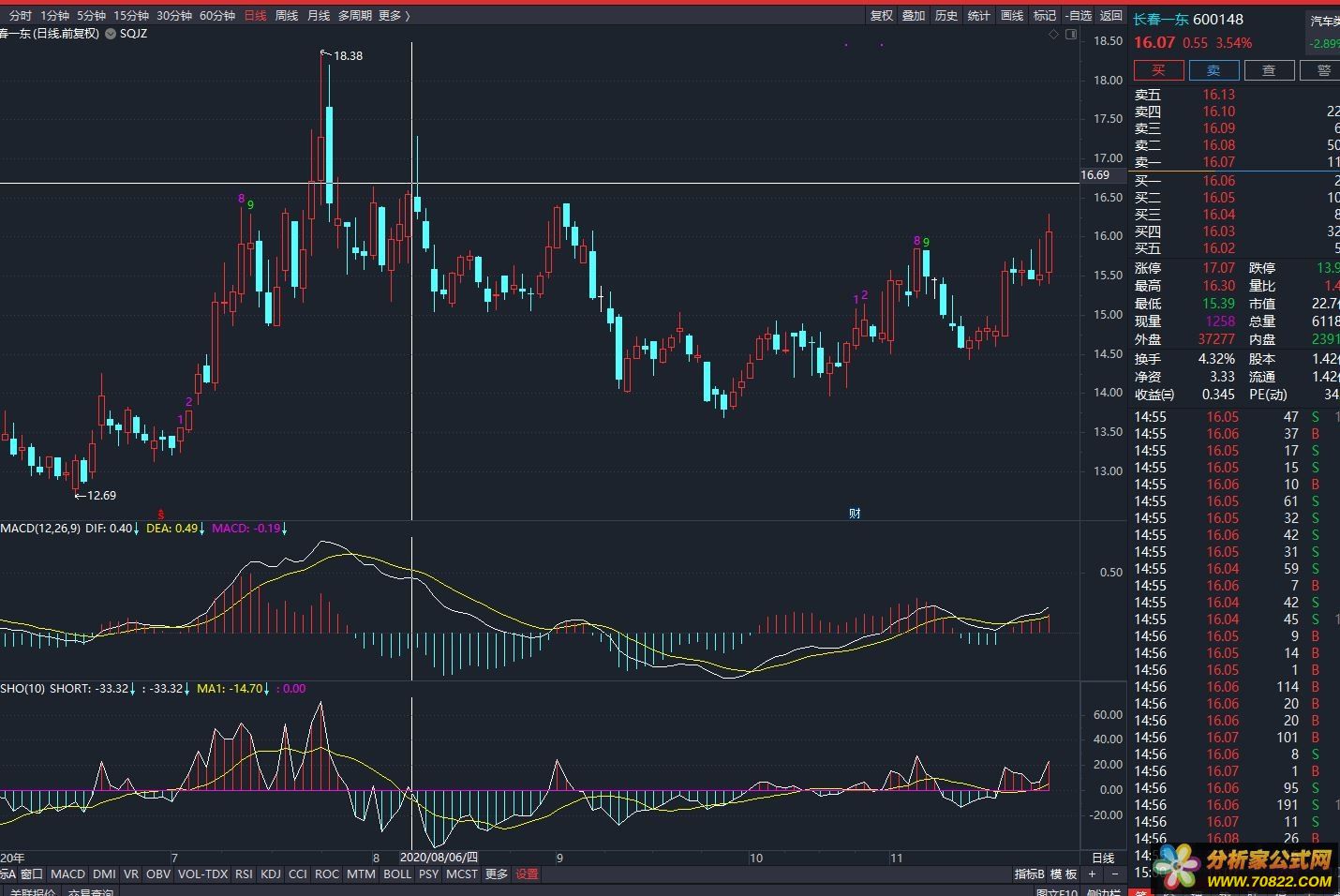Open 统计 statistics toolbar button
This screenshot has height=896, width=1340.
tap(979, 15)
